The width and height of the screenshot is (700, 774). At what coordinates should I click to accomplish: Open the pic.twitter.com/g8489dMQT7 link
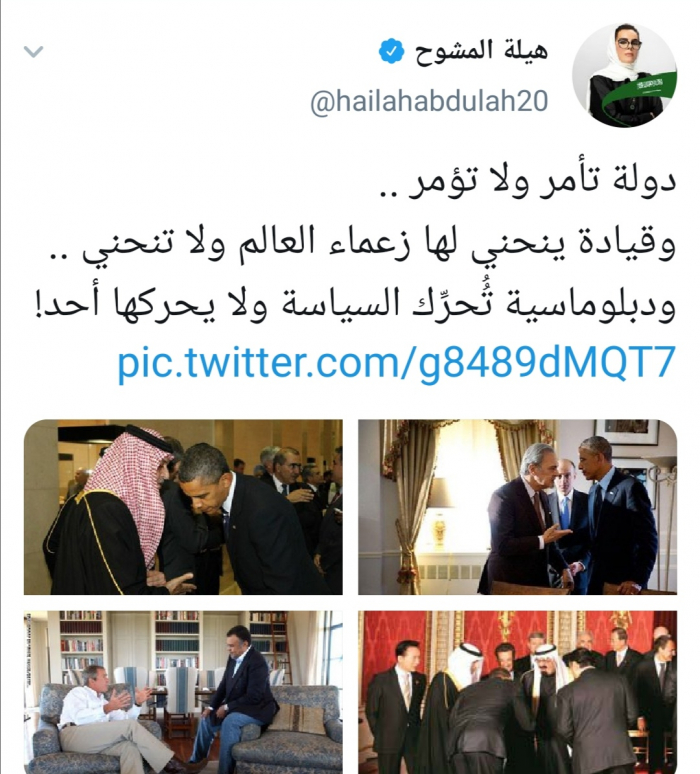[396, 363]
